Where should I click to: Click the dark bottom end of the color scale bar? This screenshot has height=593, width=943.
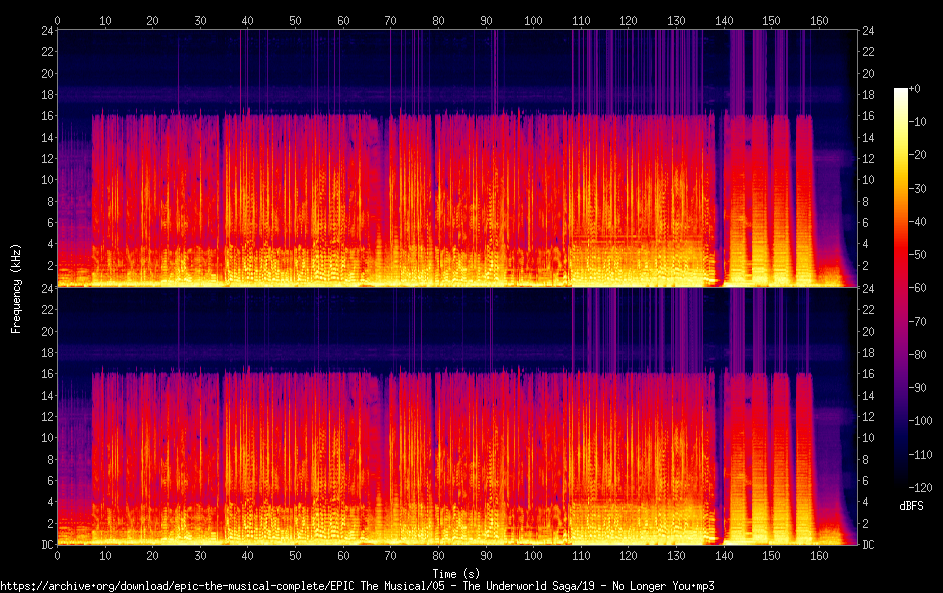click(901, 482)
